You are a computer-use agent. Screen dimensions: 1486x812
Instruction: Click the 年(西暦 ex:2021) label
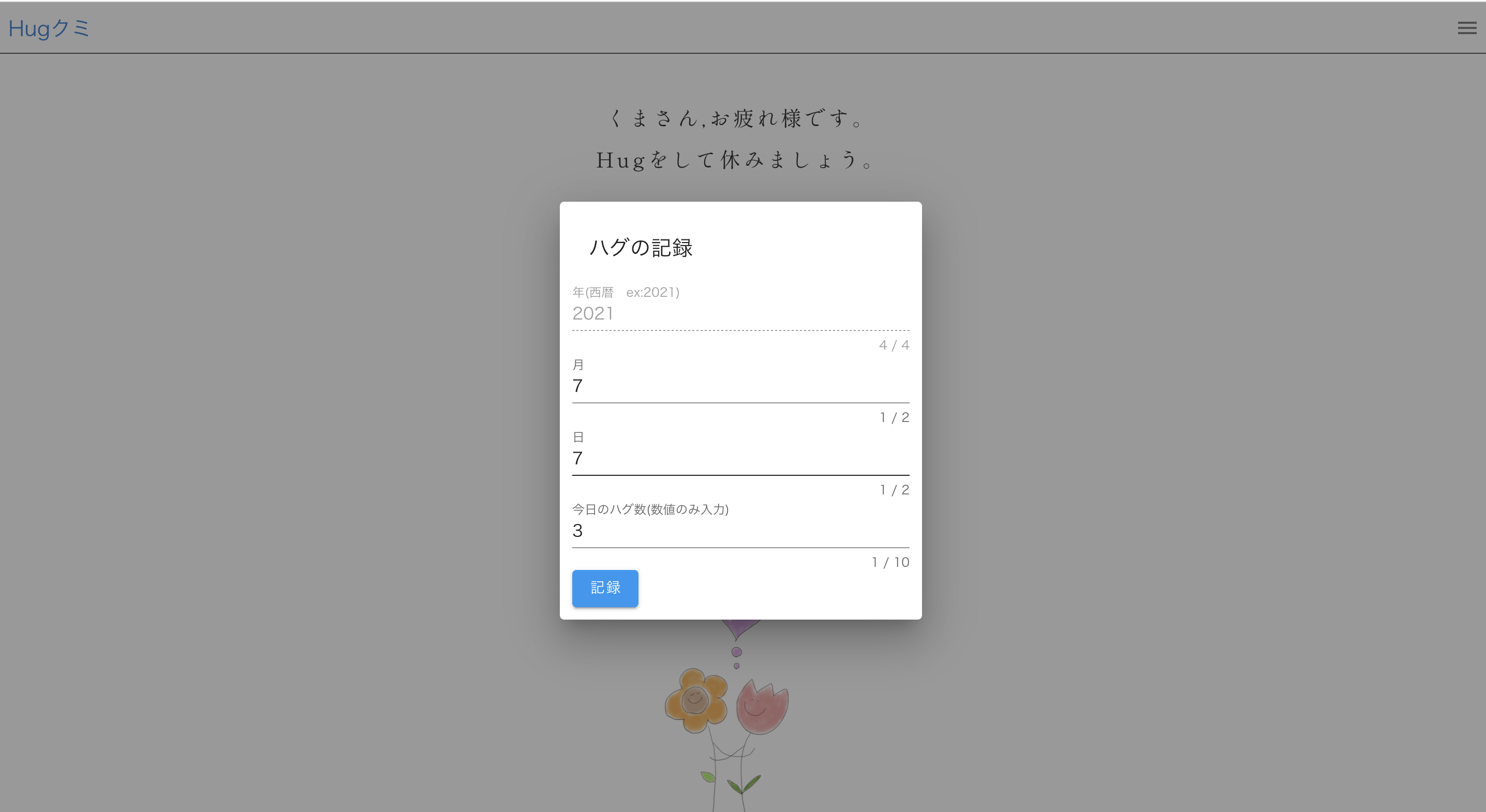626,292
